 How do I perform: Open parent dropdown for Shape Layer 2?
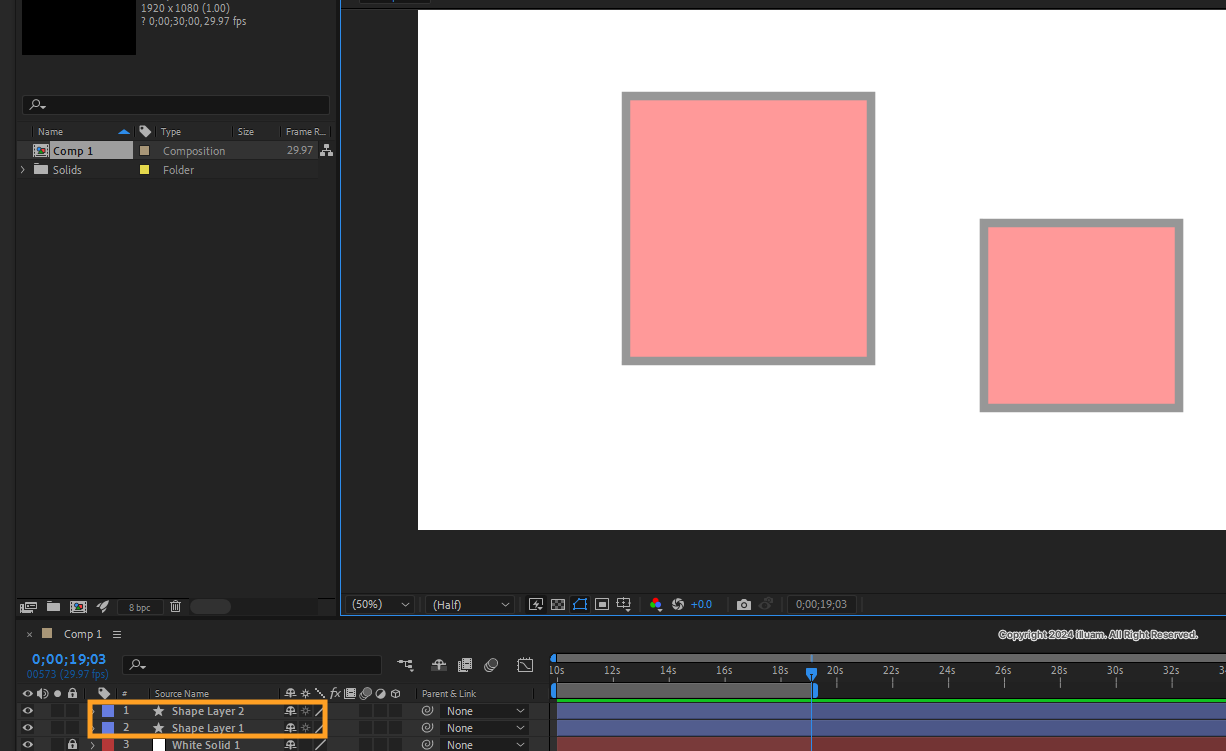(484, 711)
